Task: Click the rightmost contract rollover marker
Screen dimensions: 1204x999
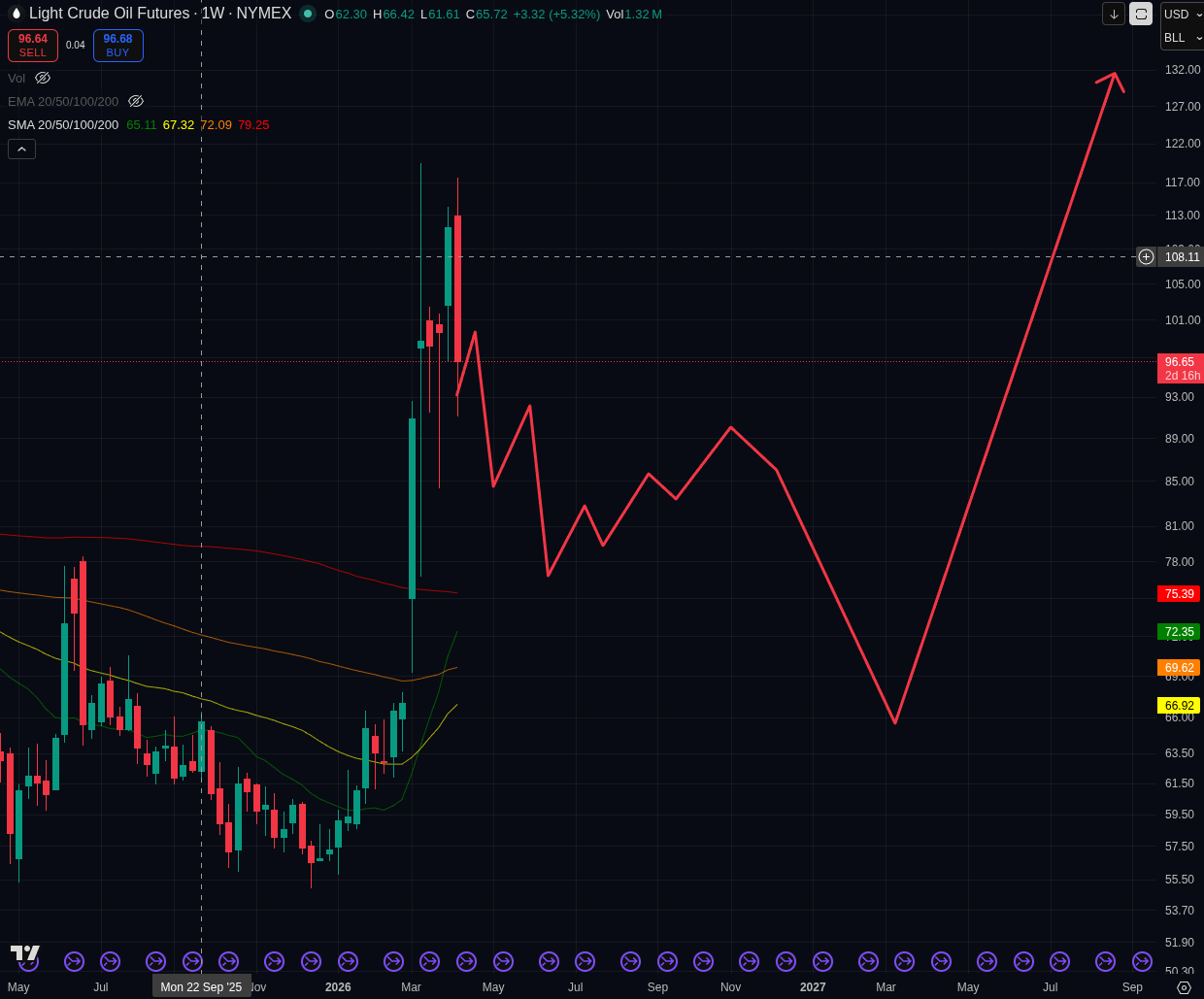Action: [x=1142, y=961]
